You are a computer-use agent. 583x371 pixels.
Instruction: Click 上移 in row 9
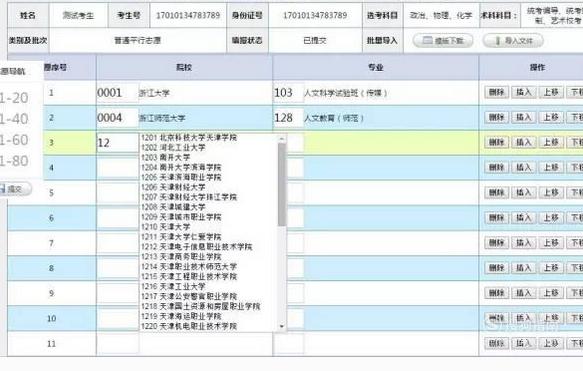(551, 293)
